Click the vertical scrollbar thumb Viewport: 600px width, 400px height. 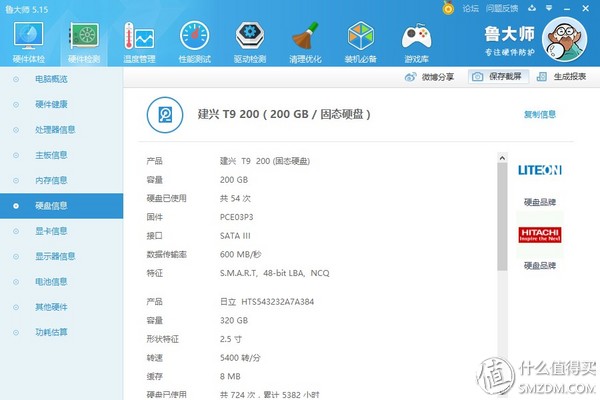coord(502,217)
